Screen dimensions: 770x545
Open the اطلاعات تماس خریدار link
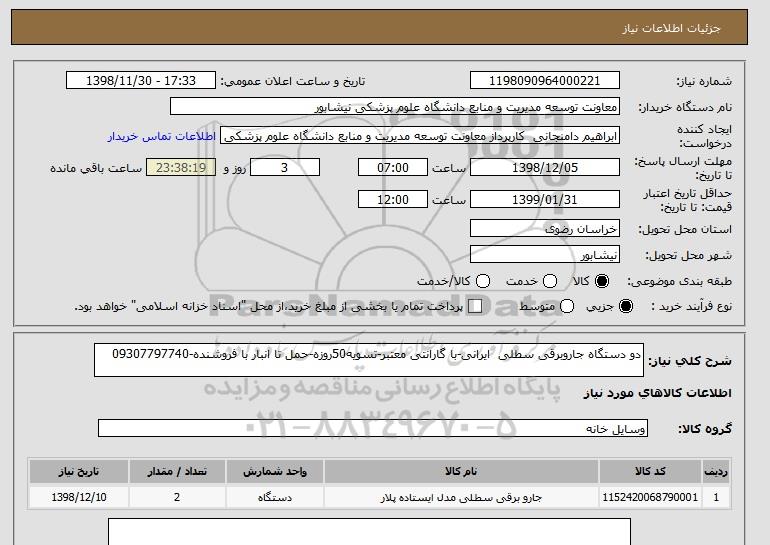click(162, 136)
